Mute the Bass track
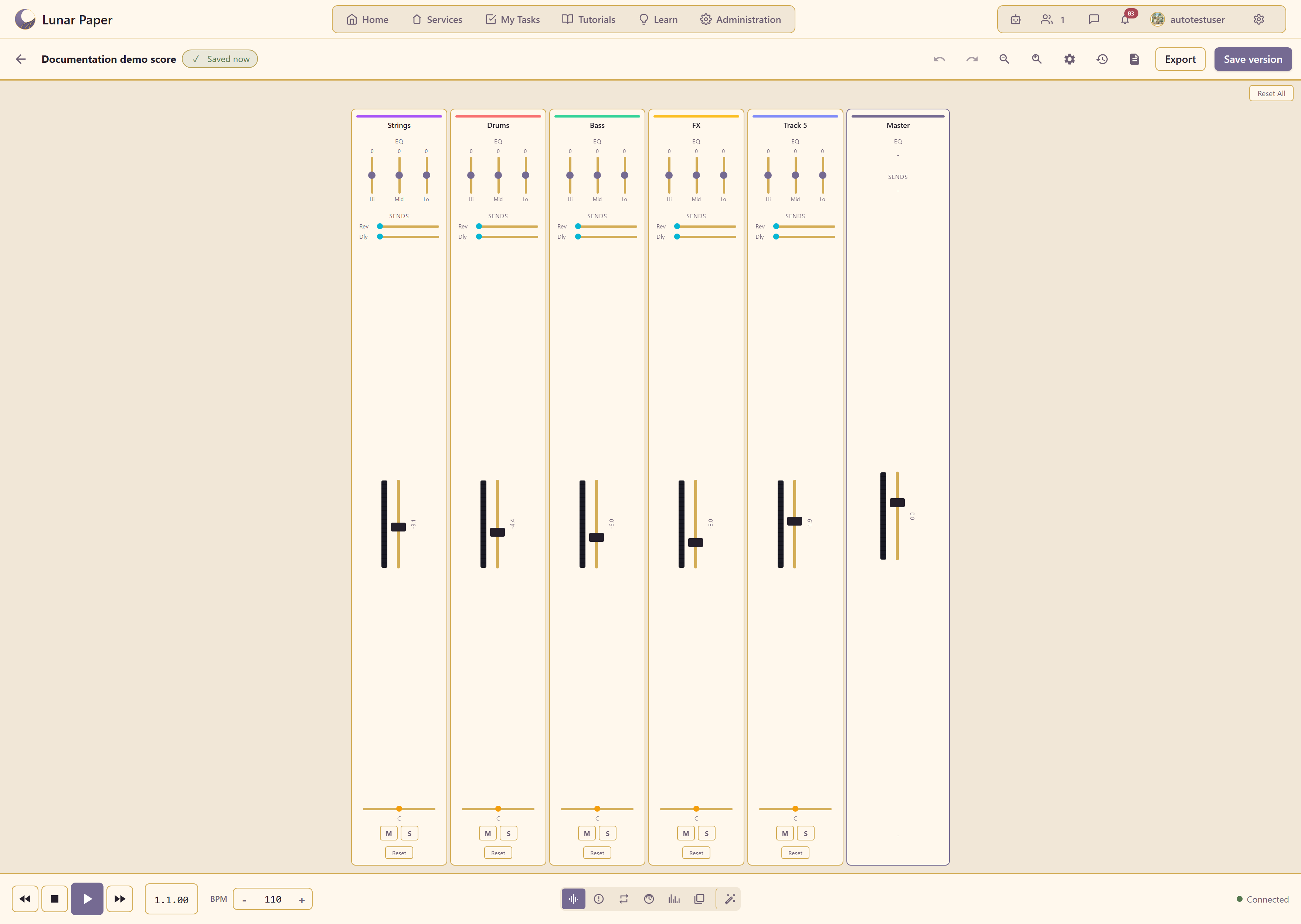 (x=587, y=833)
